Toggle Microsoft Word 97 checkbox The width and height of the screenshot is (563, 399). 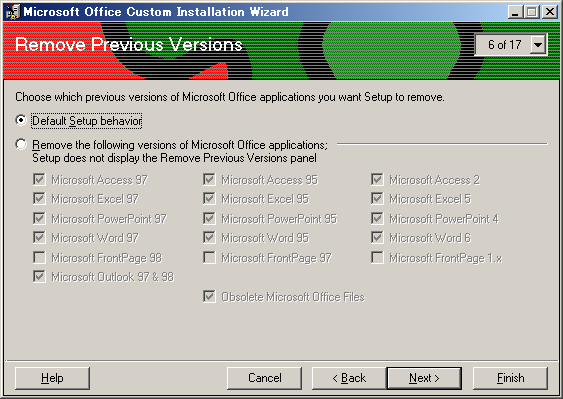tap(39, 237)
